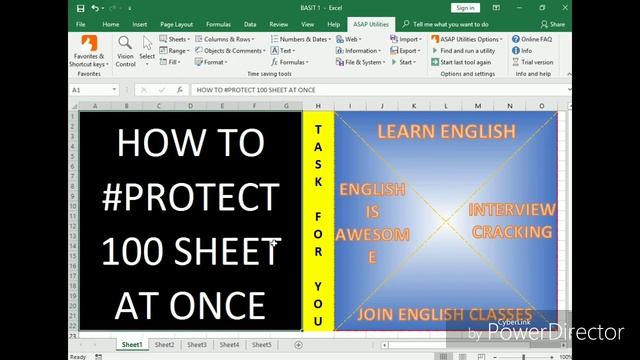Open the Sheets dropdown in ASAP Utilities
The image size is (640, 360).
[x=175, y=39]
